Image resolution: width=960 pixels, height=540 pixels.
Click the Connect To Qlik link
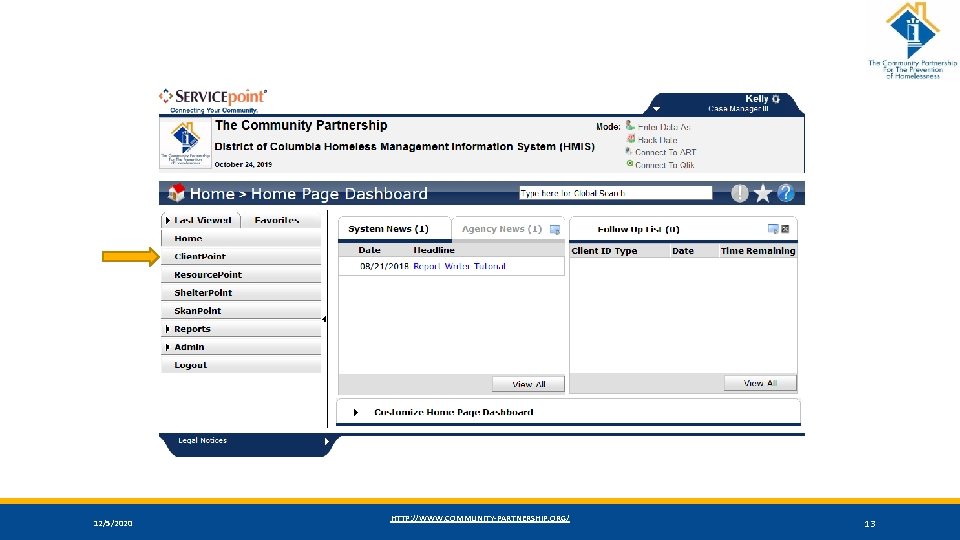tap(664, 165)
